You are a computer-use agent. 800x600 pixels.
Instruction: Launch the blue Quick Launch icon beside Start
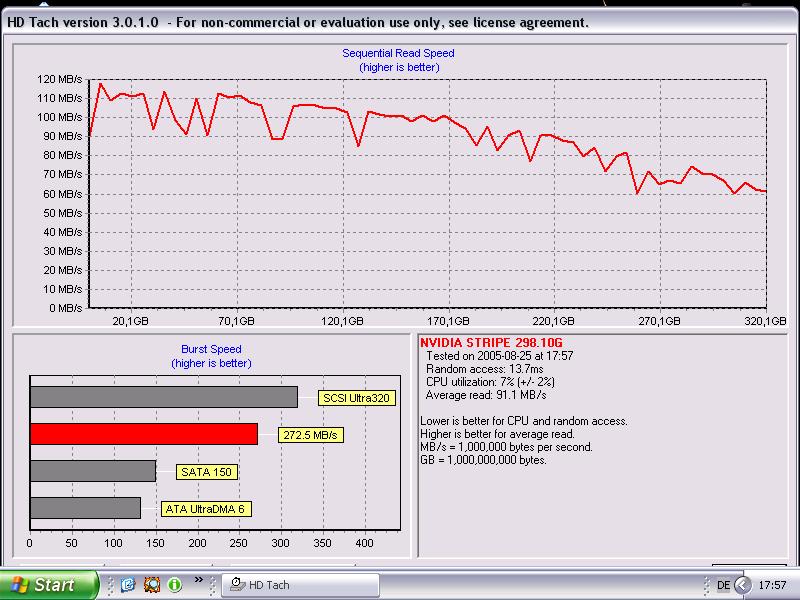point(128,585)
